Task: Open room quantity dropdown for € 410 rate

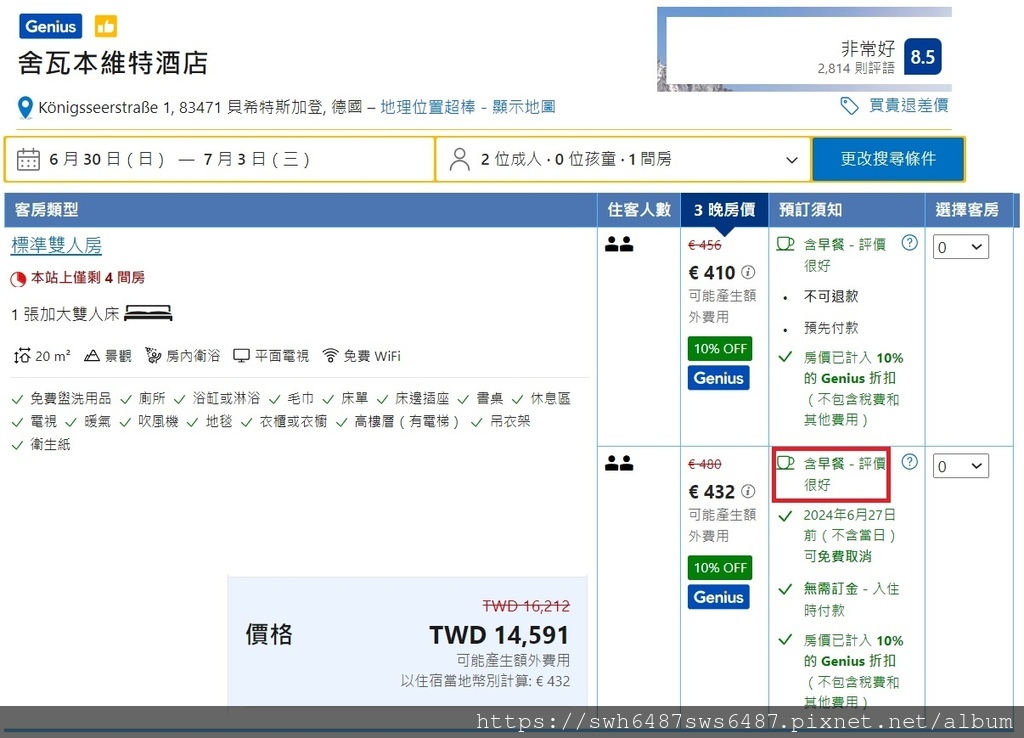Action: click(x=961, y=247)
